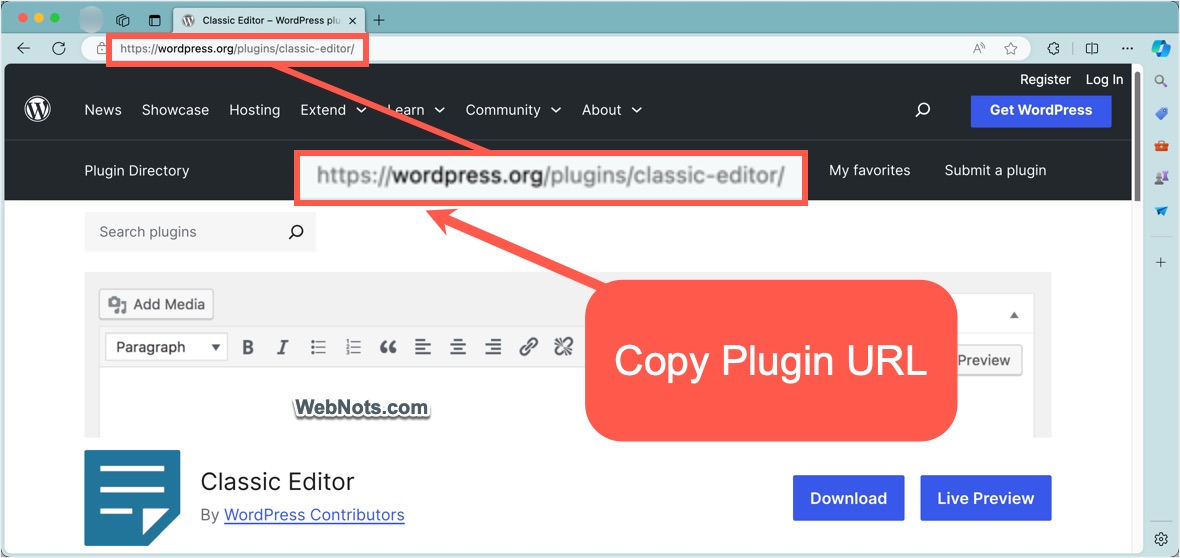Image resolution: width=1180 pixels, height=558 pixels.
Task: Click the site info lock icon
Action: pos(101,48)
